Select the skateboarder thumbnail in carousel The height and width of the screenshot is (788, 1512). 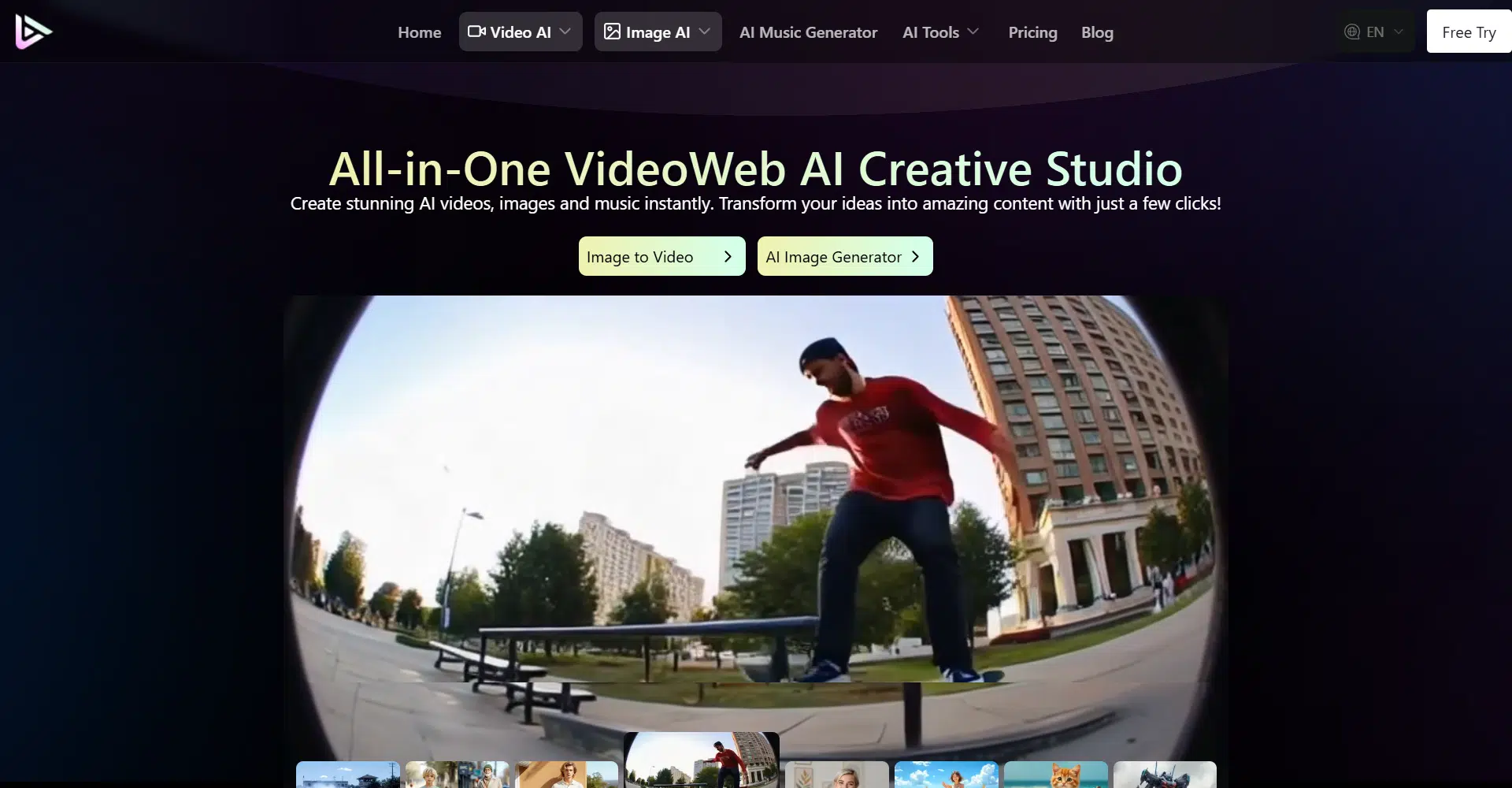(x=701, y=760)
